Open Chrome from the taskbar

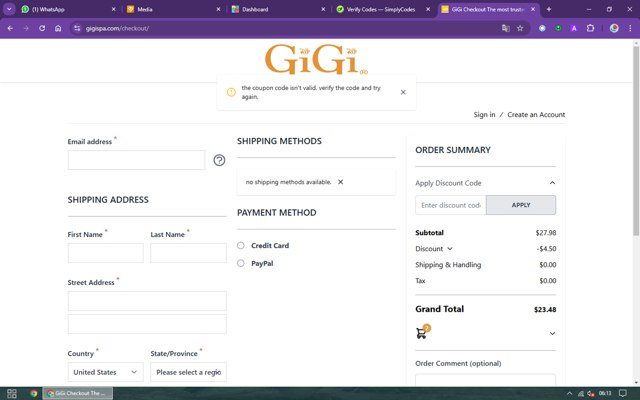coord(33,393)
